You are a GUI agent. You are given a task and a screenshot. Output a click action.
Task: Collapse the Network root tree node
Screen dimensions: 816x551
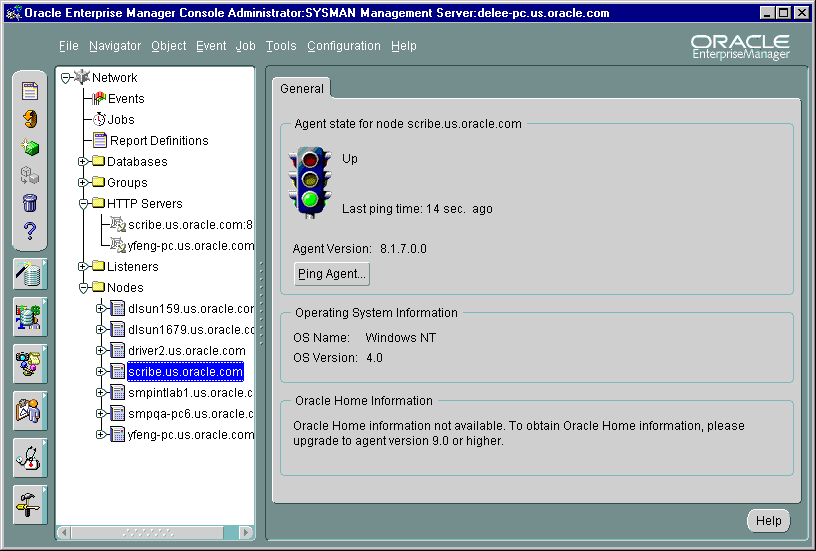click(x=66, y=78)
